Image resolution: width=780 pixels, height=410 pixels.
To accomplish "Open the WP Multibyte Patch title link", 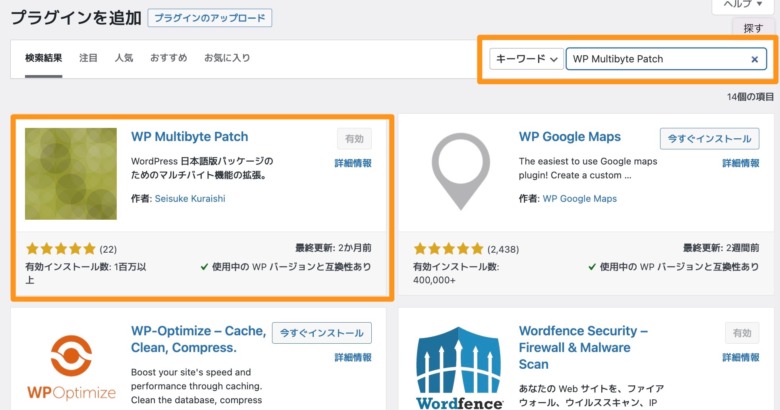I will click(x=190, y=137).
